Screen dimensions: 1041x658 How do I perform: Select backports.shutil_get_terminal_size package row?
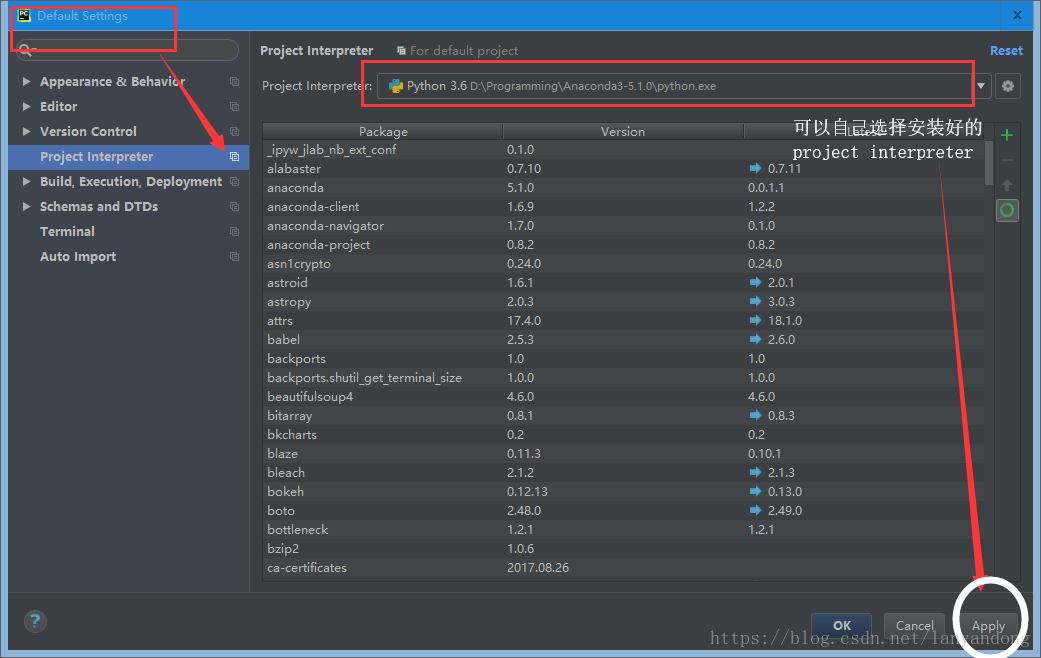[623, 377]
